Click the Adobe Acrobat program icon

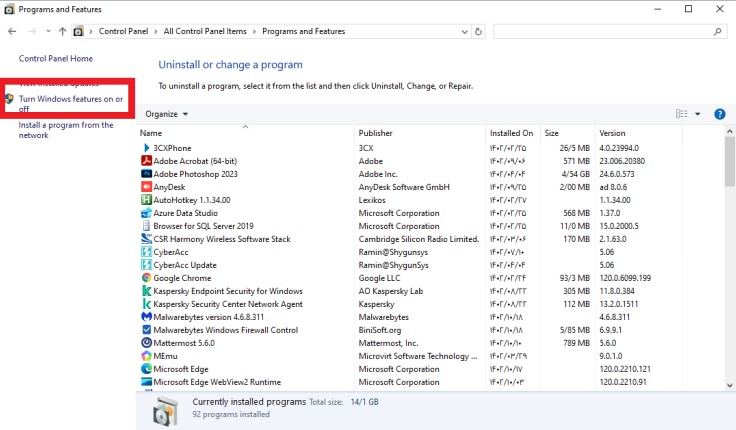coord(146,161)
